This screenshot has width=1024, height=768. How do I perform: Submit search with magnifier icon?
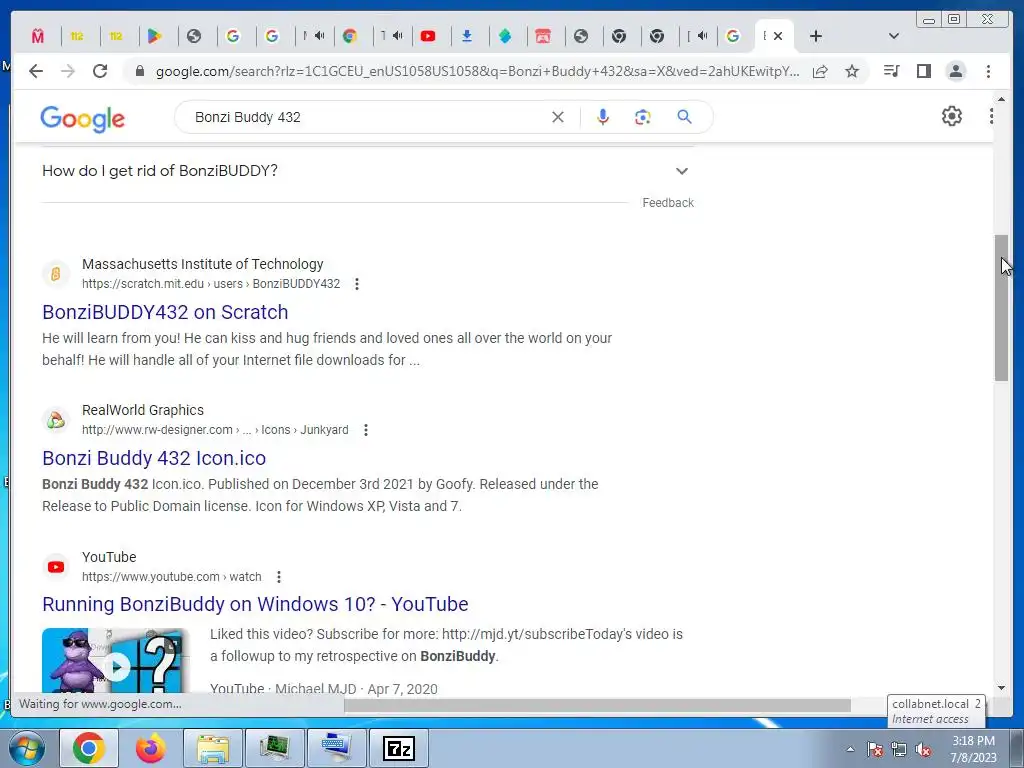(x=684, y=117)
